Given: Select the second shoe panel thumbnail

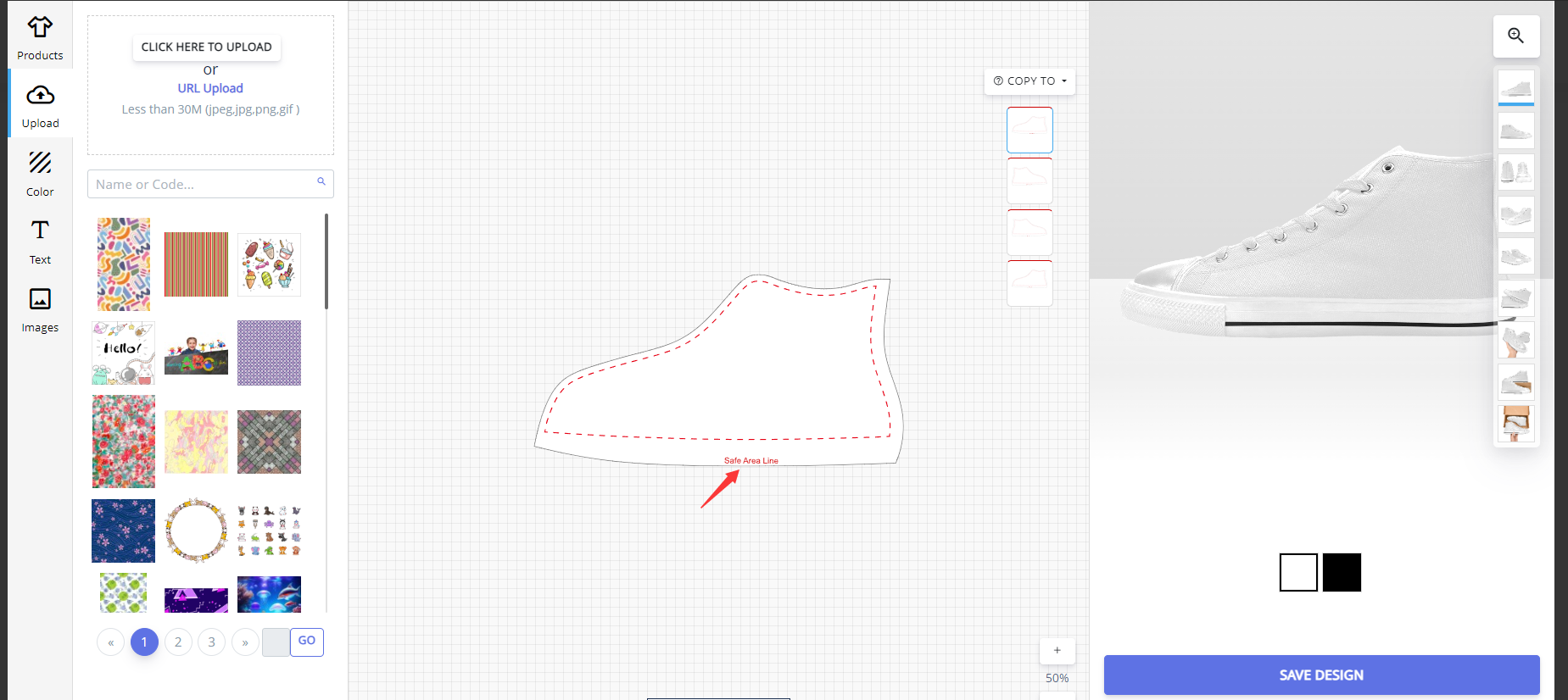Looking at the screenshot, I should 1030,181.
